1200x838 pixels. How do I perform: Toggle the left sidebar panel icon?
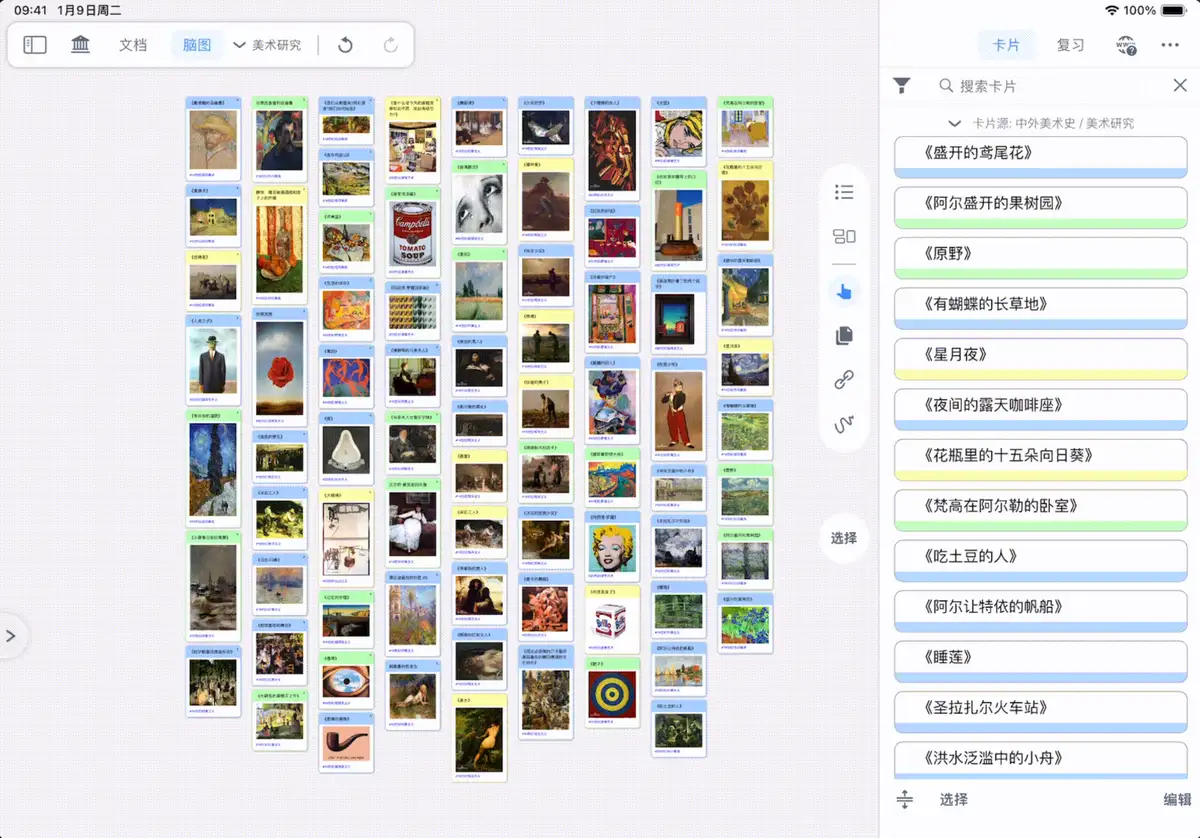click(x=35, y=45)
